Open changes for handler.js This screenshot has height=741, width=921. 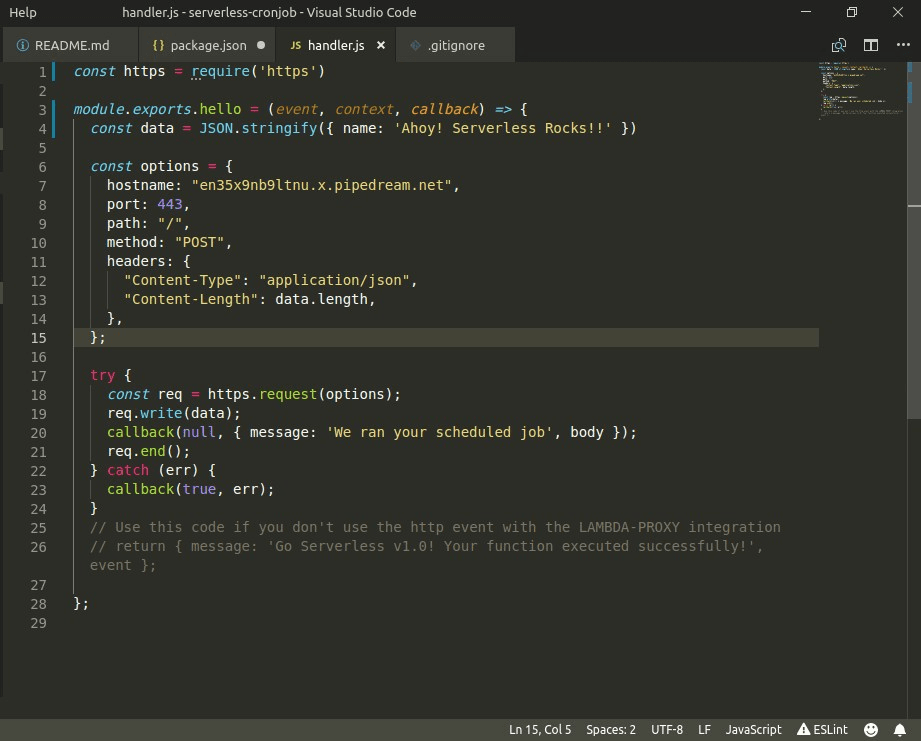(x=839, y=45)
